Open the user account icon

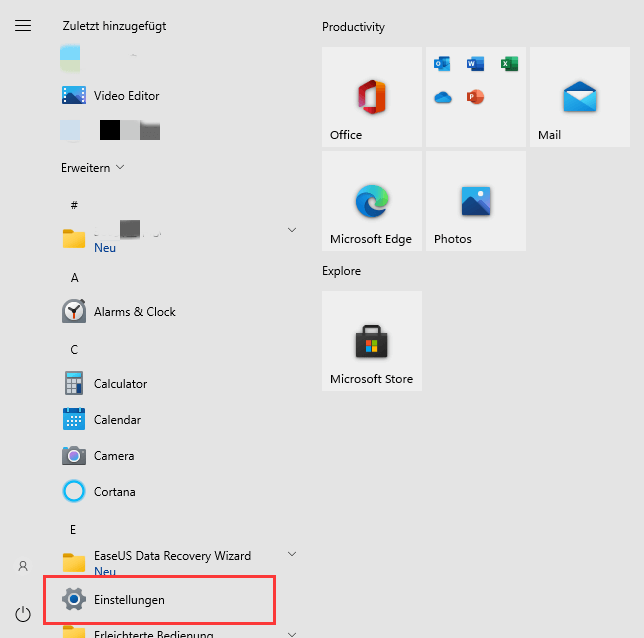tap(23, 566)
